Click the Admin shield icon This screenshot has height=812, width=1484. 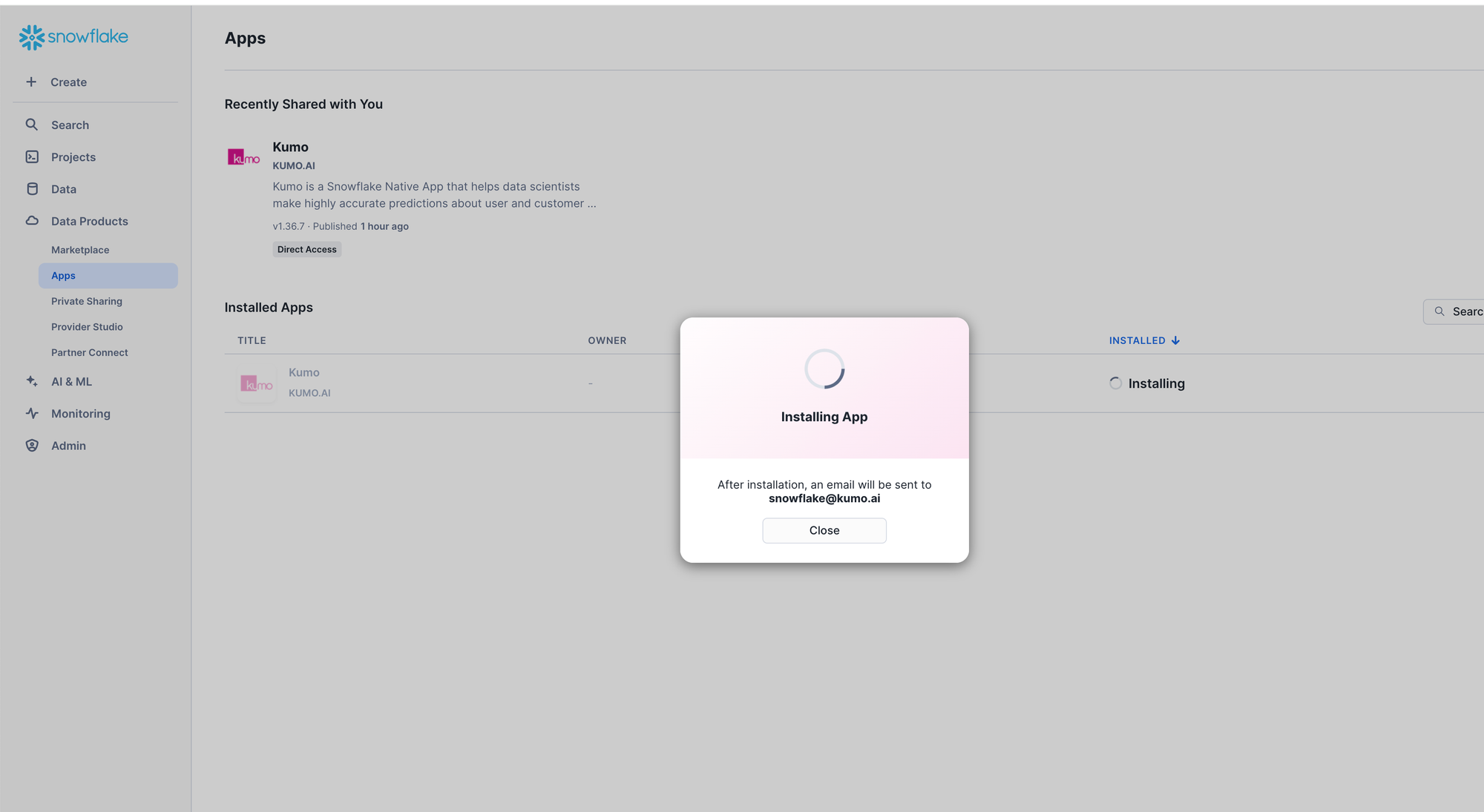(x=32, y=445)
